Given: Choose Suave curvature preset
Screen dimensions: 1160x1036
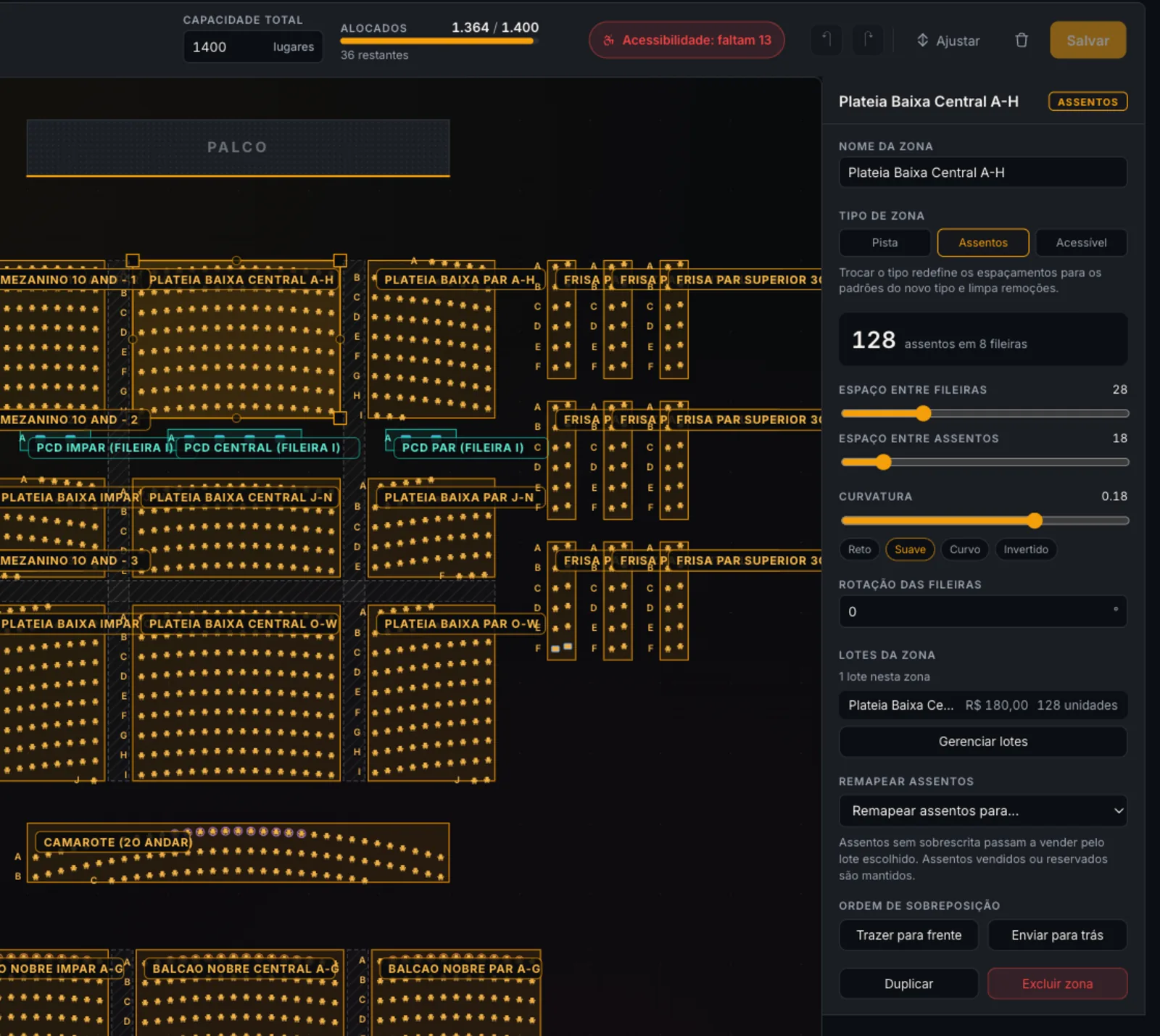Looking at the screenshot, I should (x=910, y=550).
